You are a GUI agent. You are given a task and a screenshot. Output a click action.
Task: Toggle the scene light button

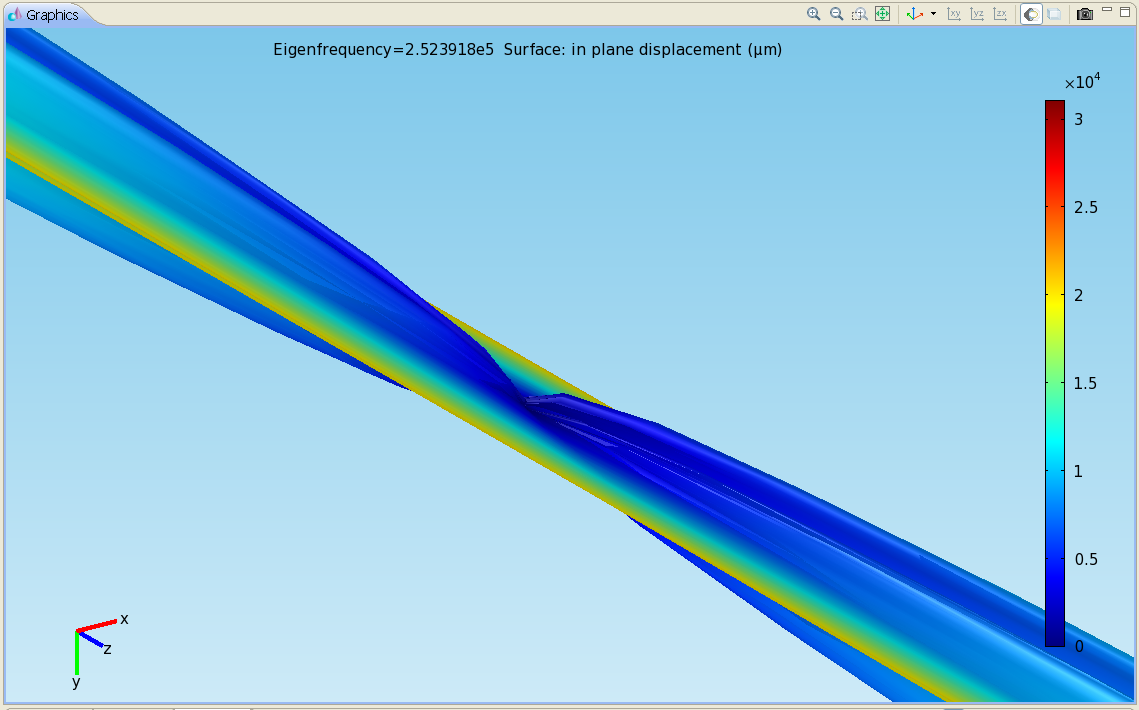coord(1030,14)
